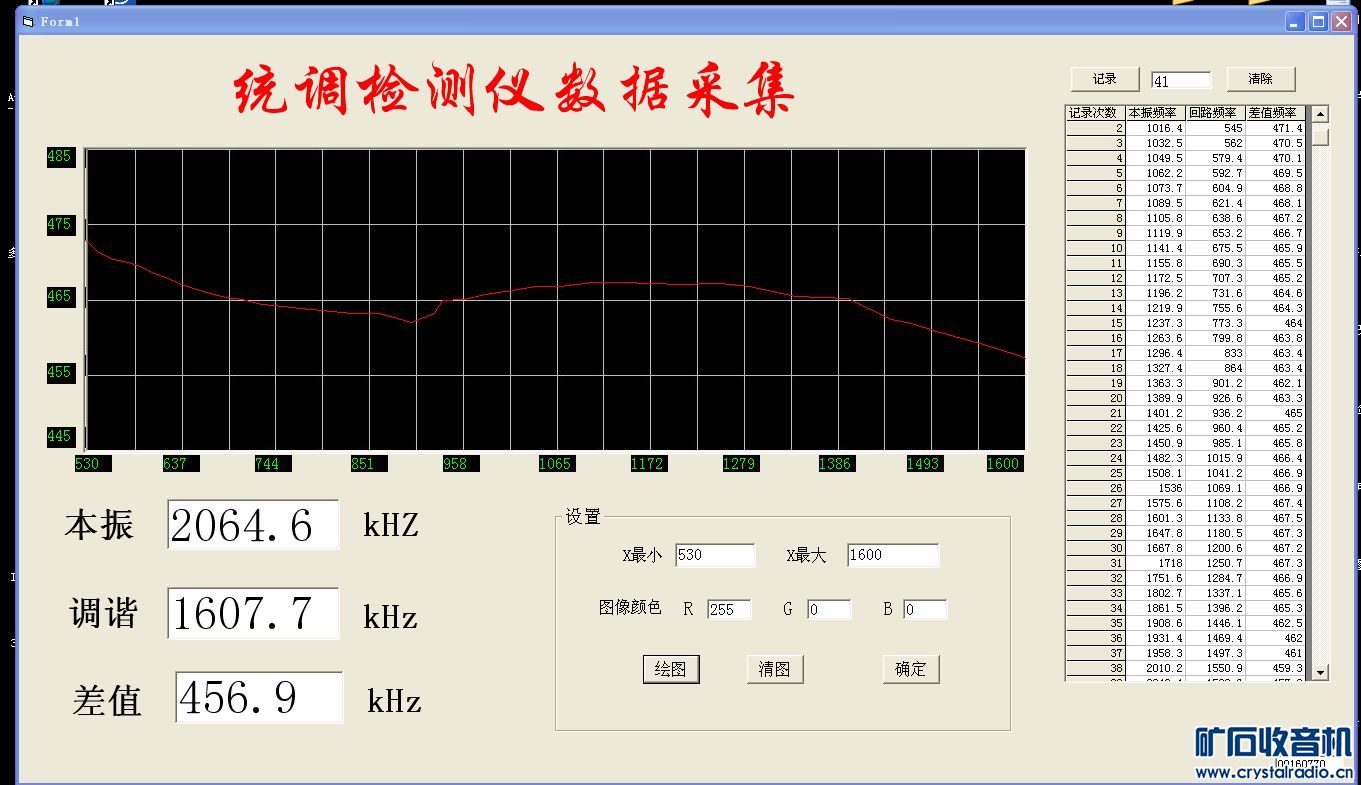Edit the R color value field

[728, 609]
